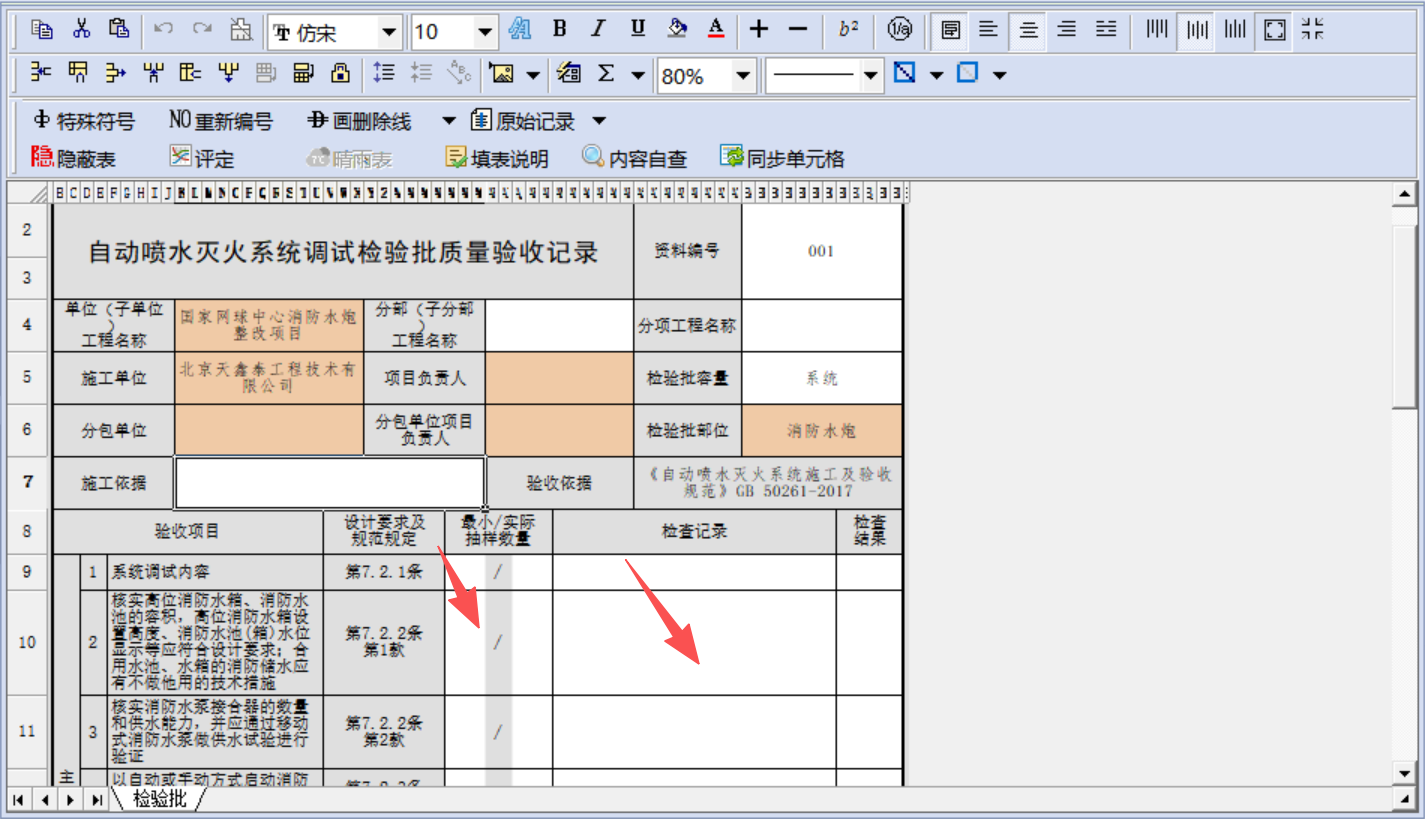1425x819 pixels.
Task: Toggle bold formatting
Action: pyautogui.click(x=560, y=30)
